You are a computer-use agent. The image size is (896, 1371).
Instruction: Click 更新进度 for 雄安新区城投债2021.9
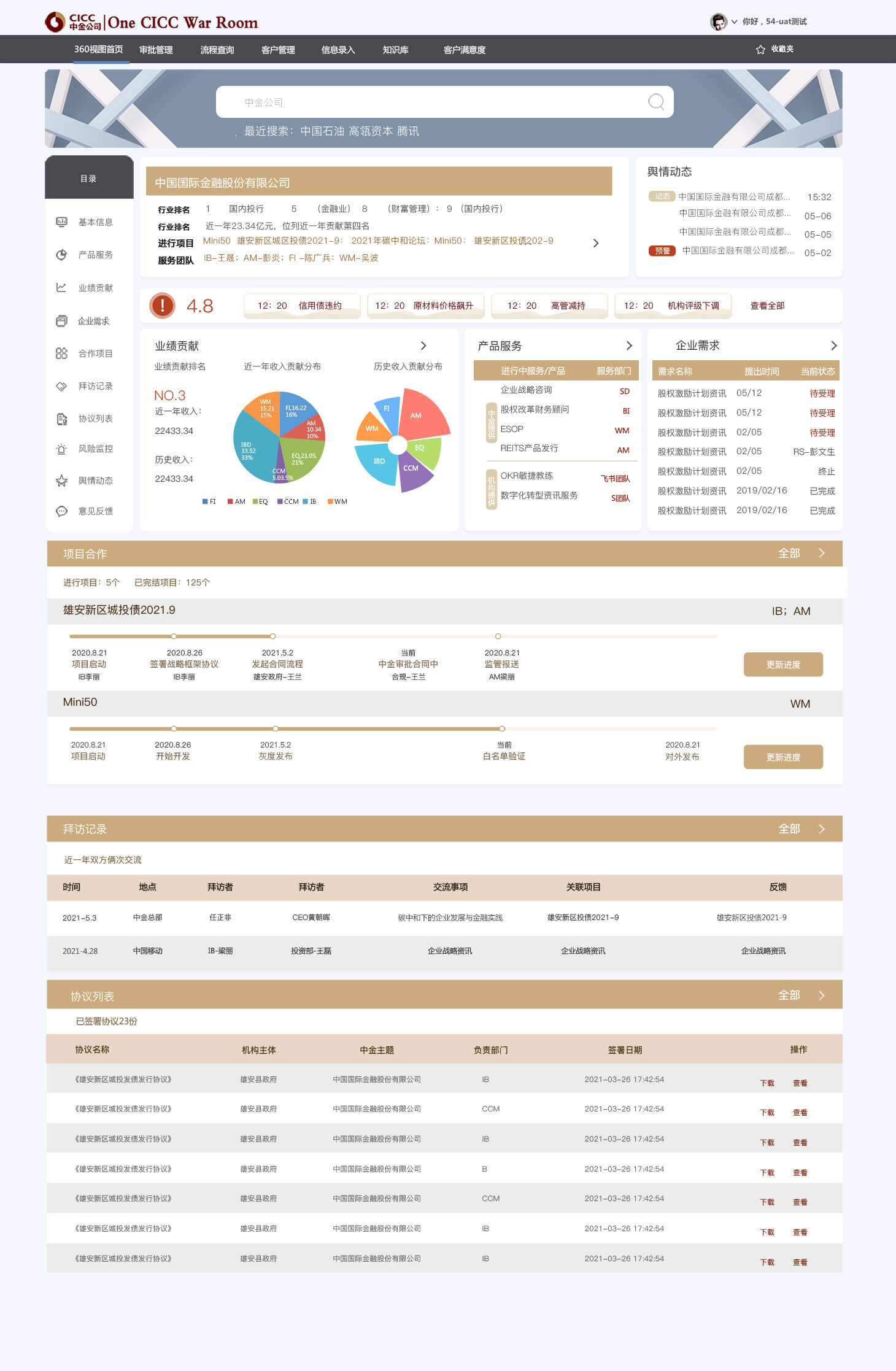click(x=783, y=665)
